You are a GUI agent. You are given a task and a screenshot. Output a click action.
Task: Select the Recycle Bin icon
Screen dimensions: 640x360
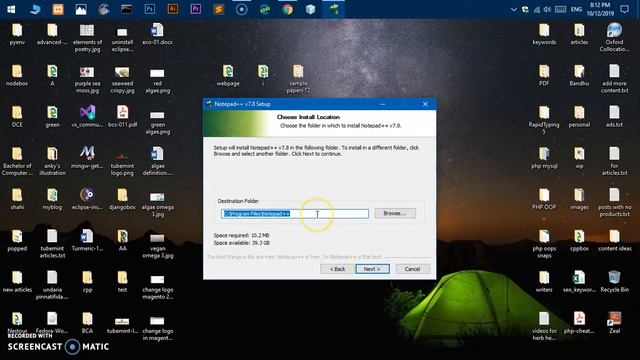tap(614, 282)
